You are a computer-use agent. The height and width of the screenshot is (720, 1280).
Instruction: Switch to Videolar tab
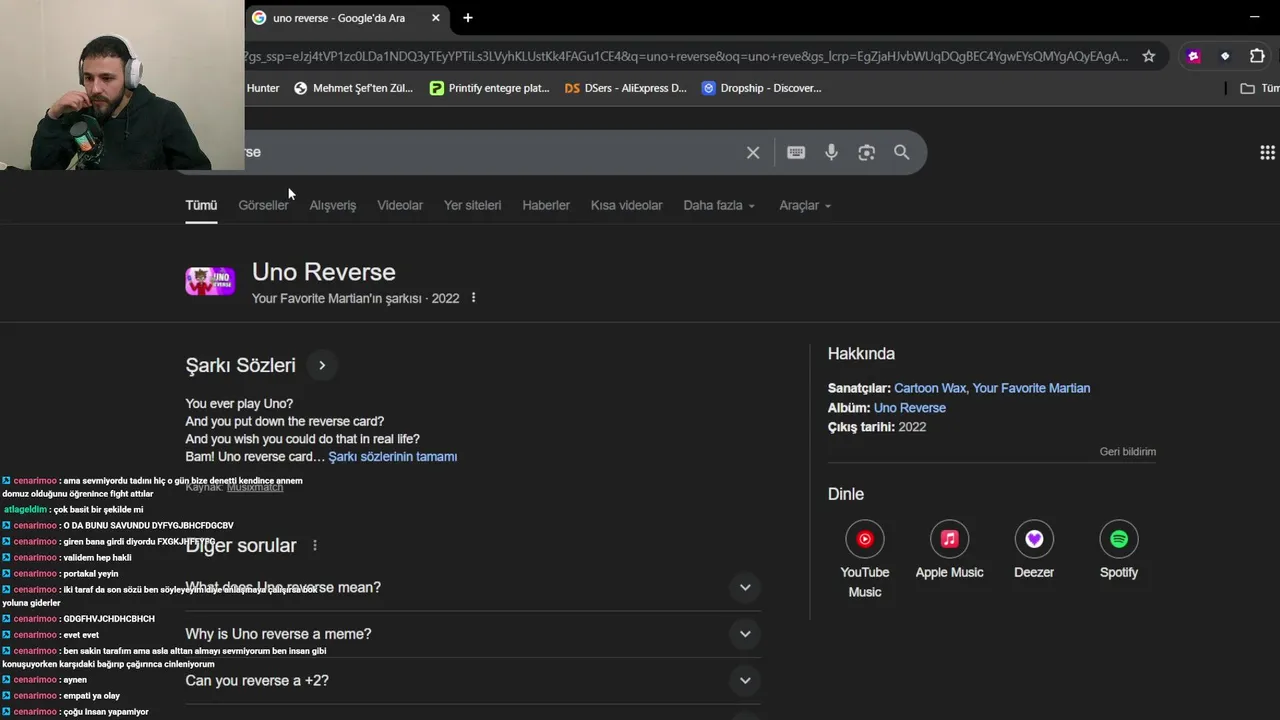coord(400,205)
